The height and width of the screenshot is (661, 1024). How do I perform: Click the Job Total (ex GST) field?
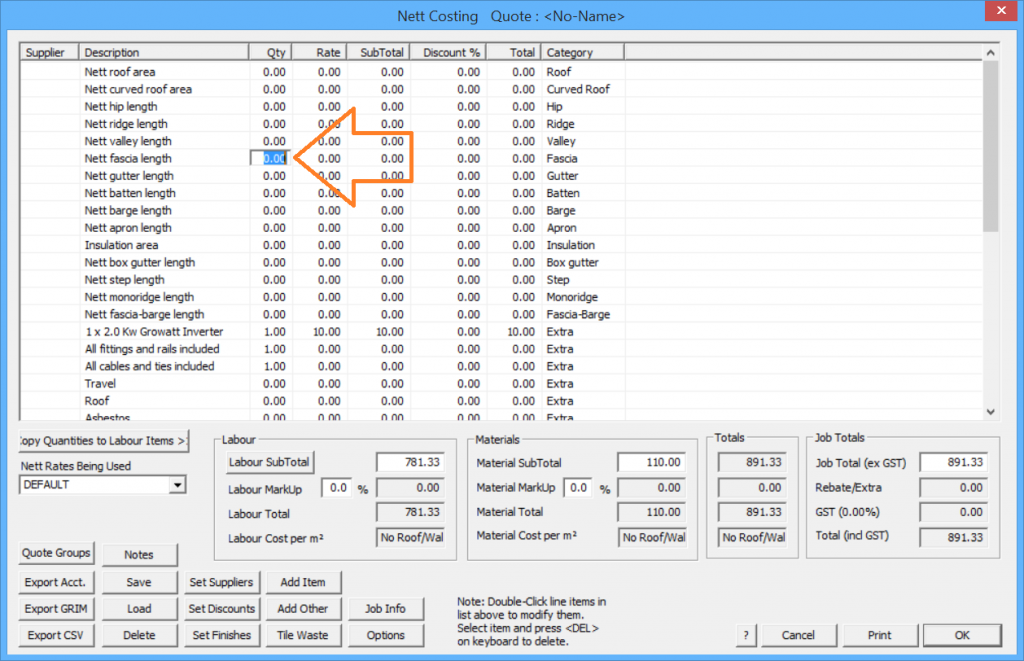click(953, 462)
